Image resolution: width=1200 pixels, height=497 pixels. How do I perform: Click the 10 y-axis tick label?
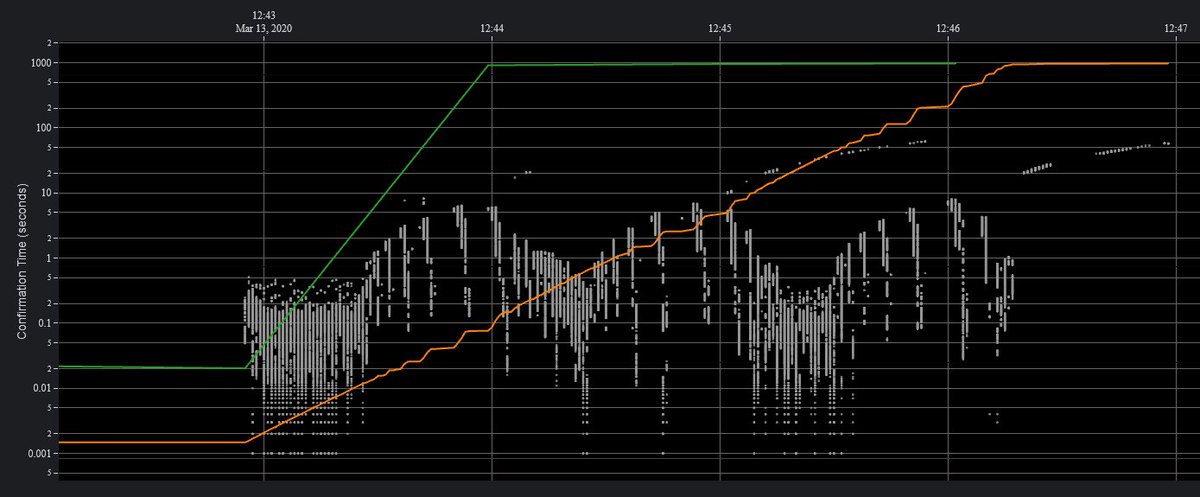(46, 193)
